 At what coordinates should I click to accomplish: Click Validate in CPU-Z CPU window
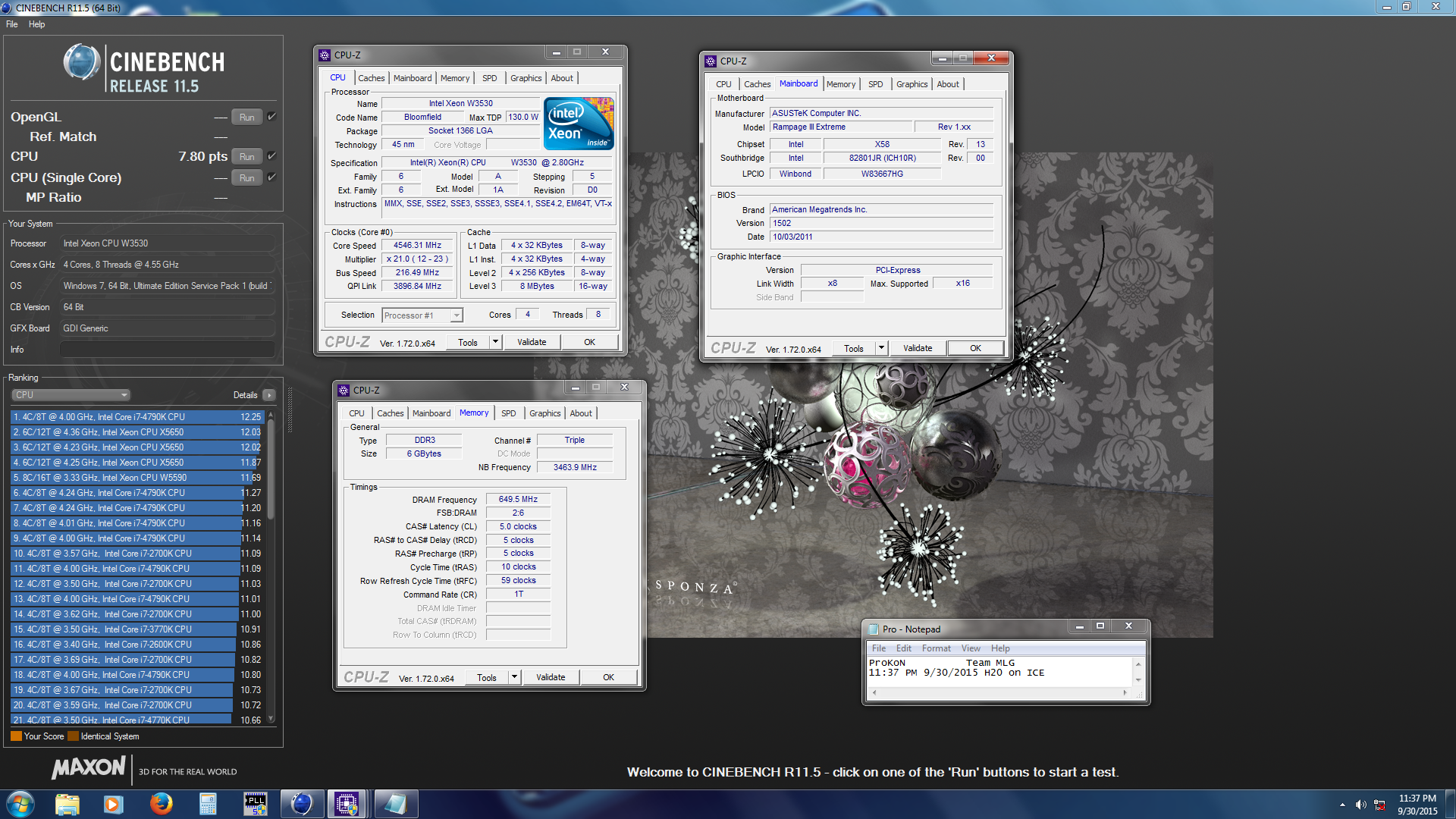532,342
